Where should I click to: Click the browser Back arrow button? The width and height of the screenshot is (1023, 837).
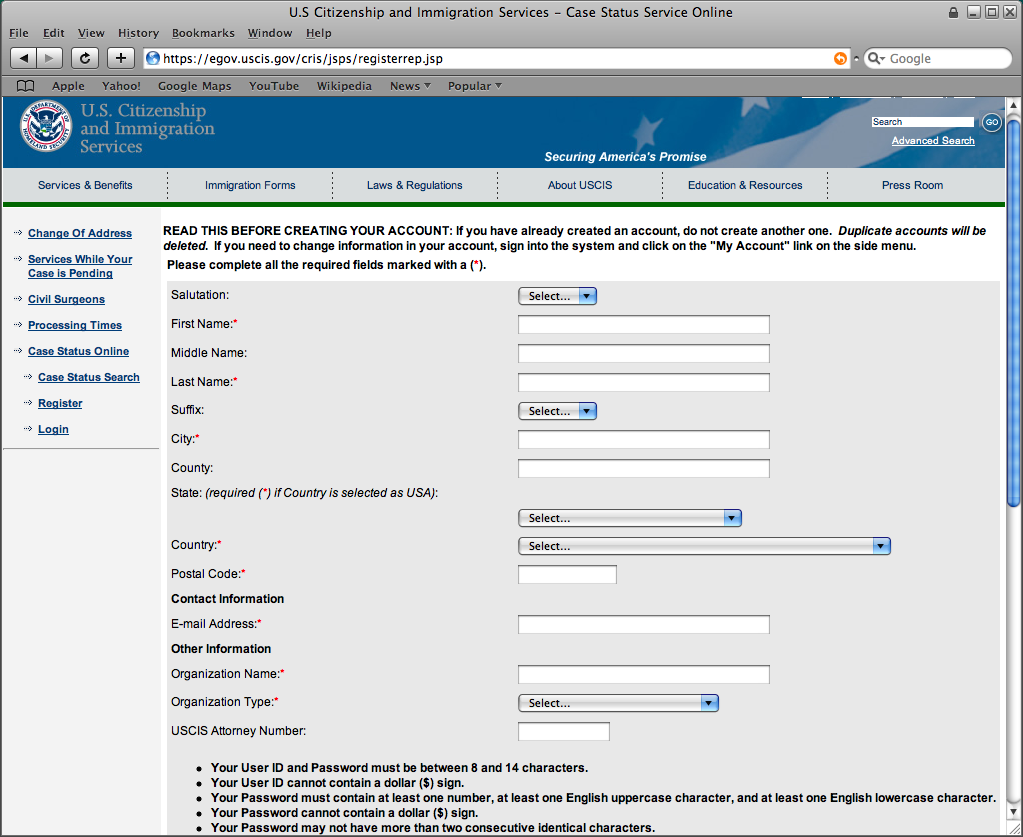24,58
